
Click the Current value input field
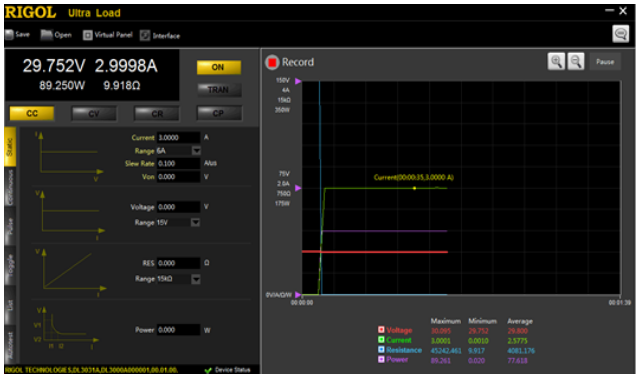pos(179,138)
